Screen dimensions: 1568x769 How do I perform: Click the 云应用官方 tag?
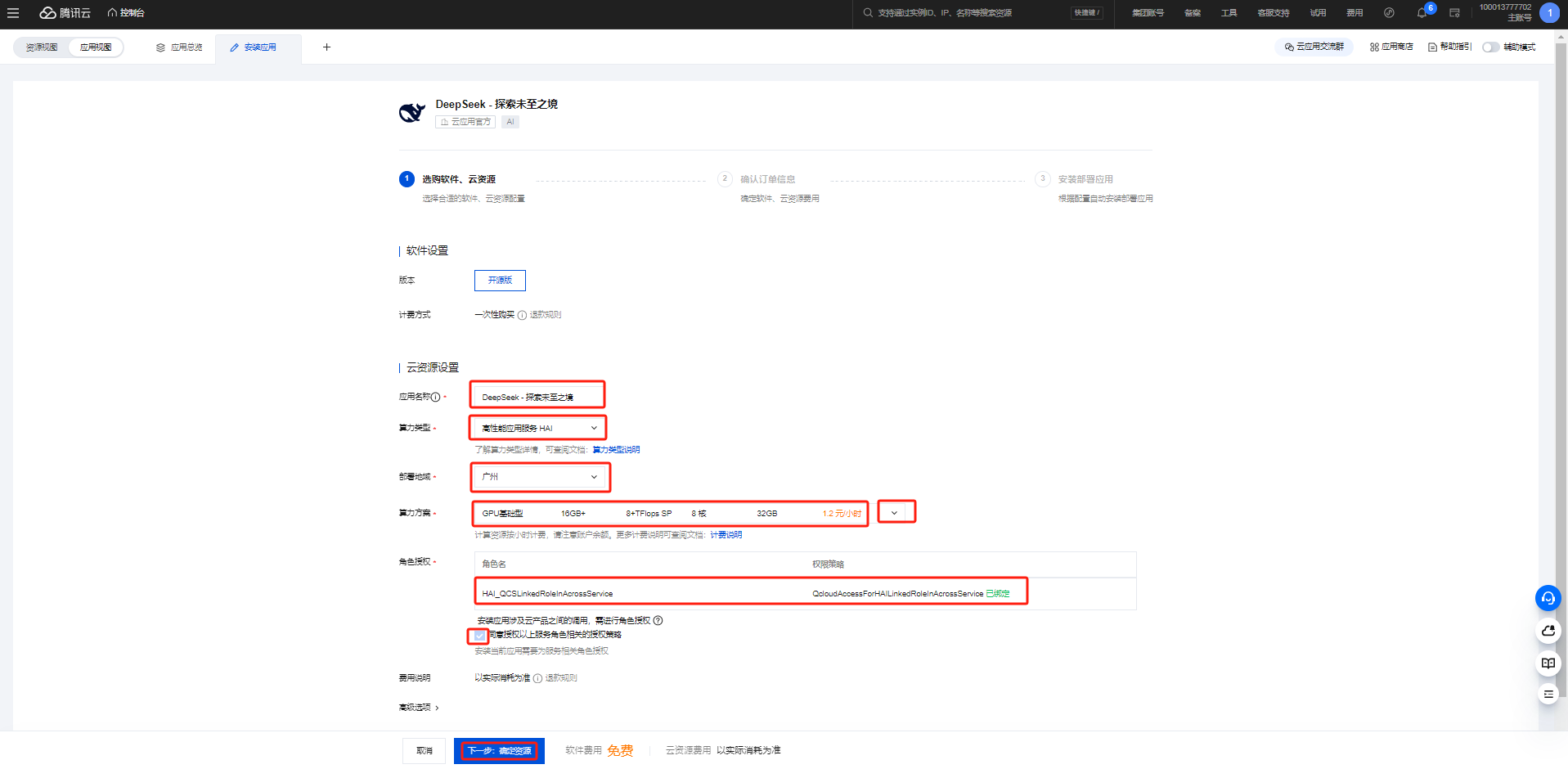[465, 122]
